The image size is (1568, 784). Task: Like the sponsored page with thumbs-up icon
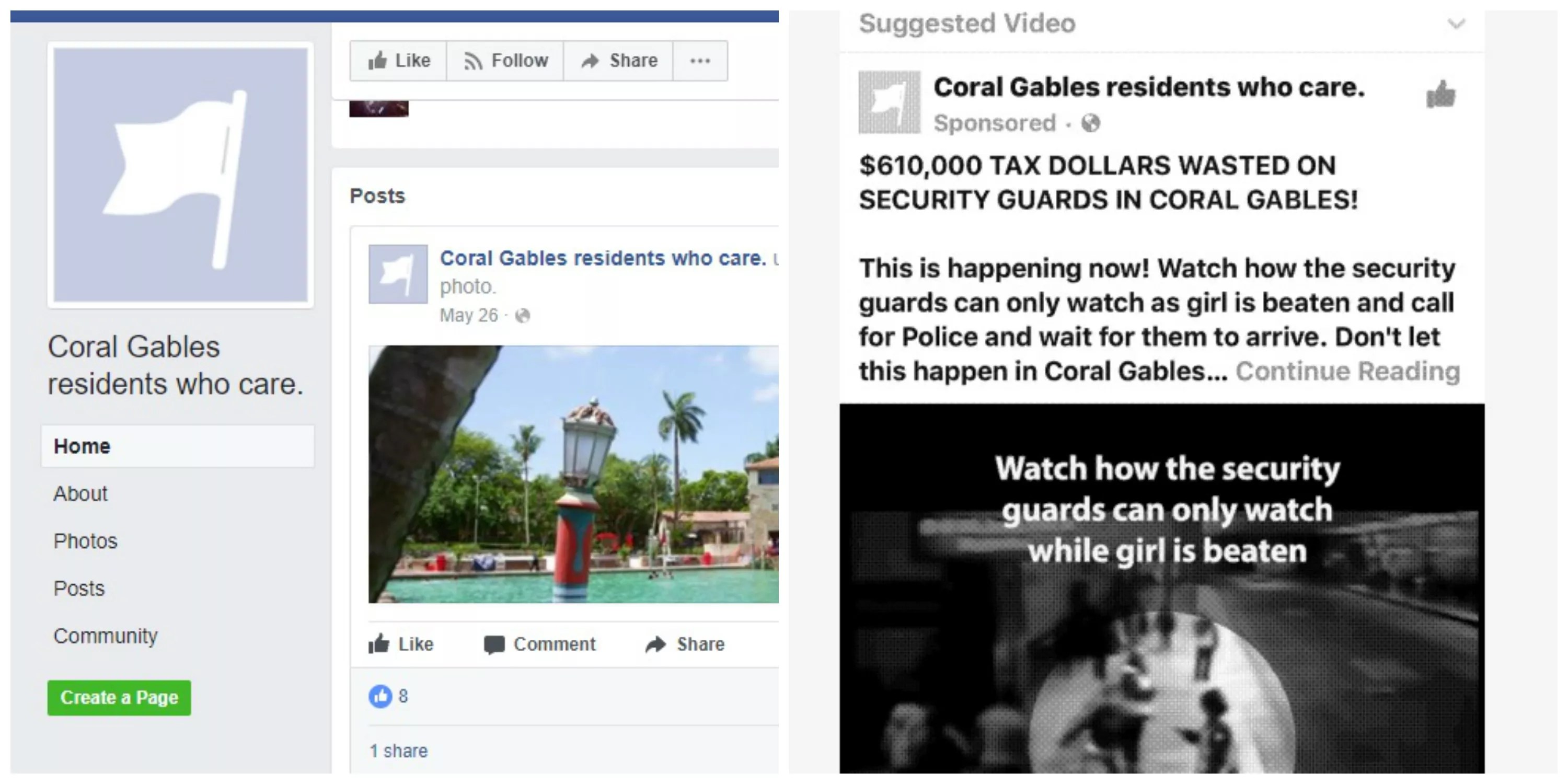tap(1441, 95)
